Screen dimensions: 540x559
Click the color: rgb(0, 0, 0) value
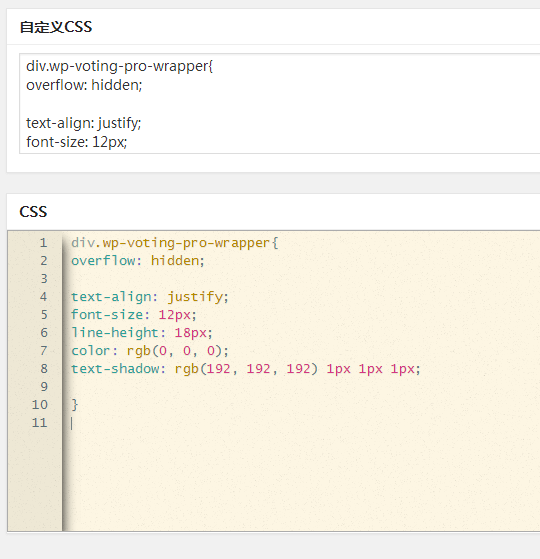(x=174, y=351)
